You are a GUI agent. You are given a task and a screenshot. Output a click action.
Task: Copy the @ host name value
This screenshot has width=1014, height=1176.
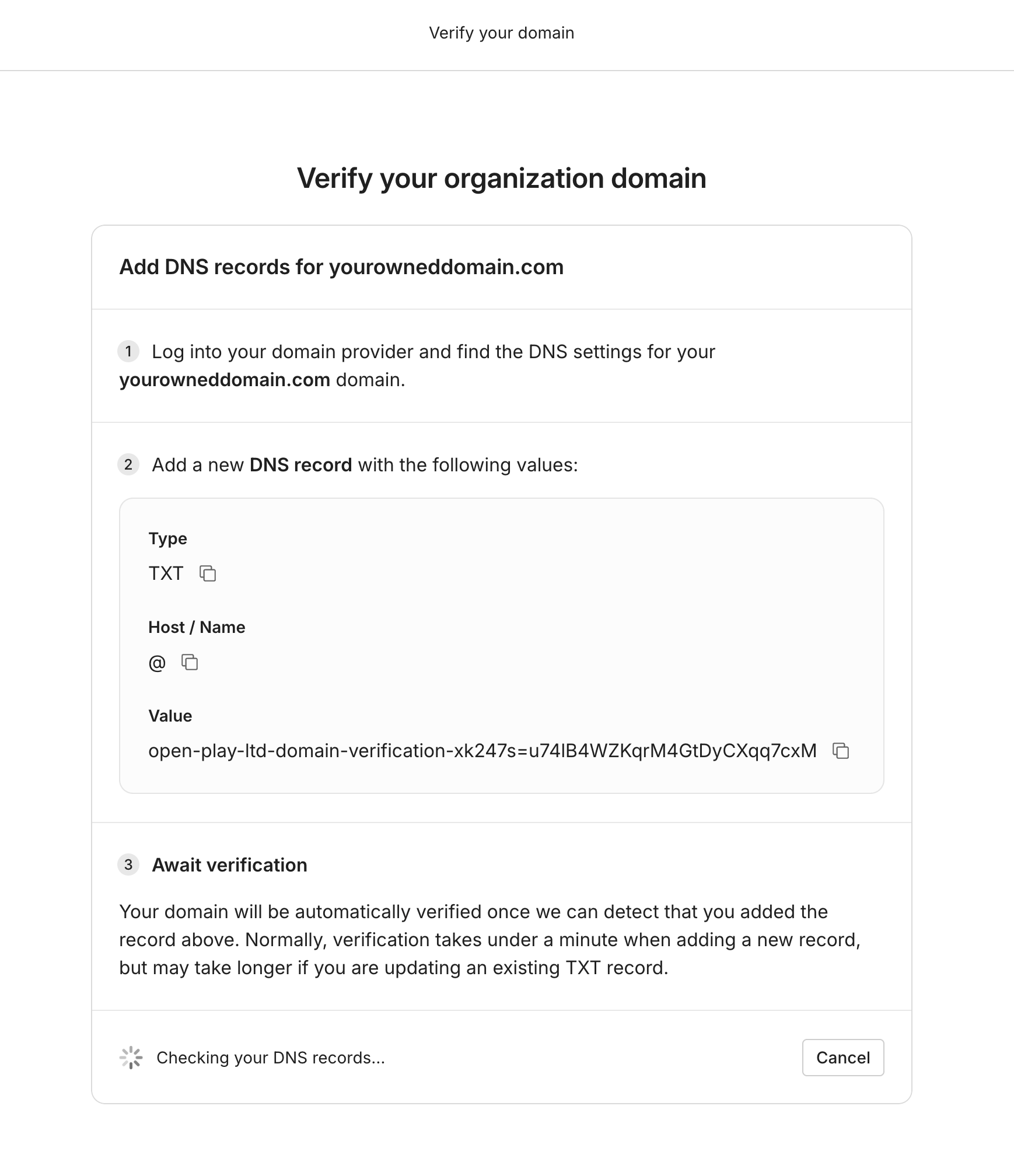190,662
